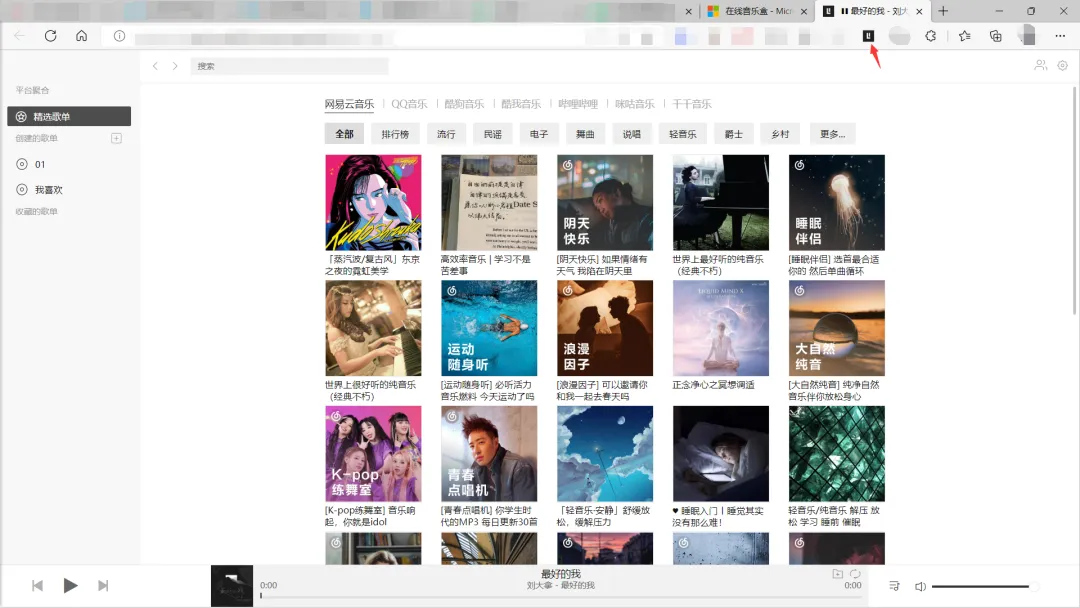Open the 正念净心之冥想调适 playlist cover
The width and height of the screenshot is (1080, 608).
(720, 328)
